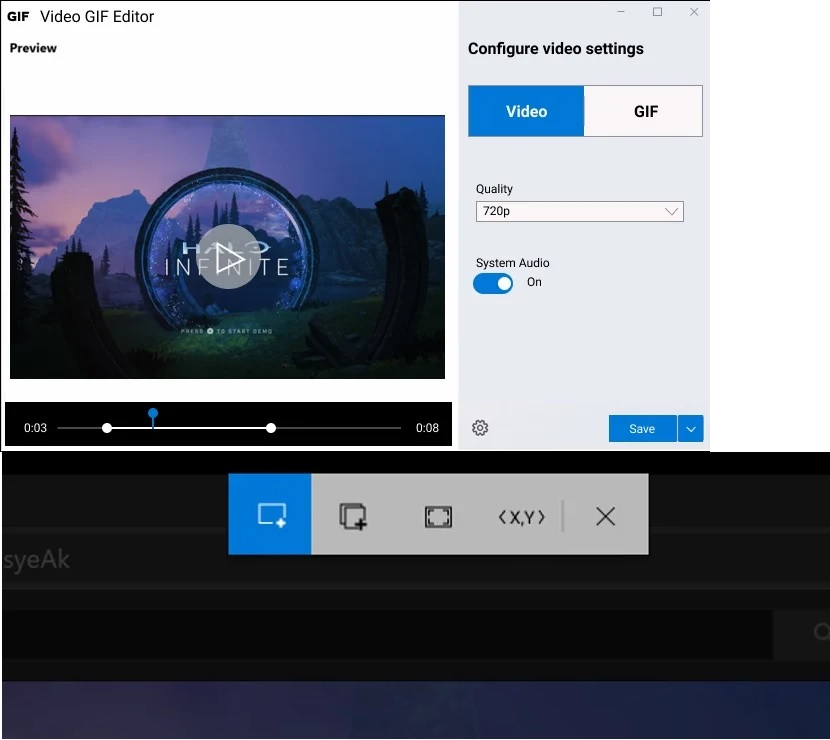The width and height of the screenshot is (830, 740).
Task: Click the Configure video settings heading
Action: tap(556, 49)
